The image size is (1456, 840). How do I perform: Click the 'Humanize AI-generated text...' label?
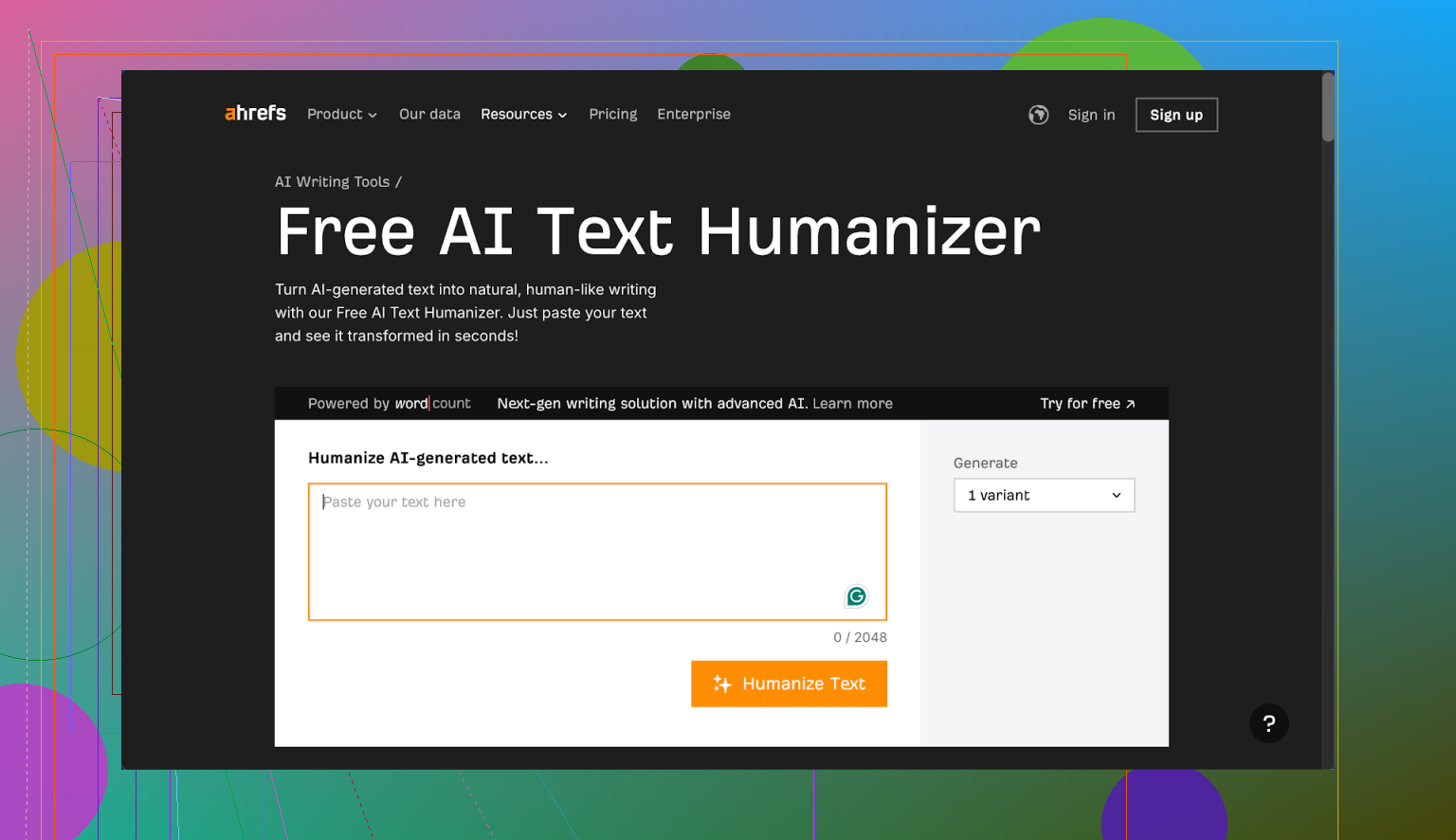point(428,458)
